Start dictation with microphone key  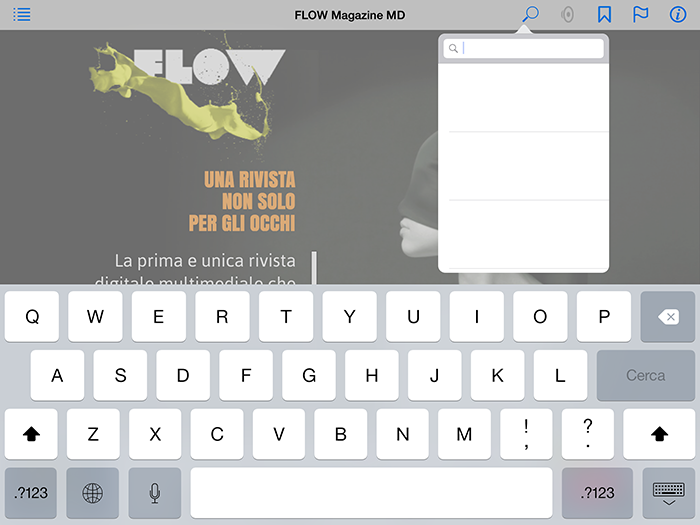point(154,493)
